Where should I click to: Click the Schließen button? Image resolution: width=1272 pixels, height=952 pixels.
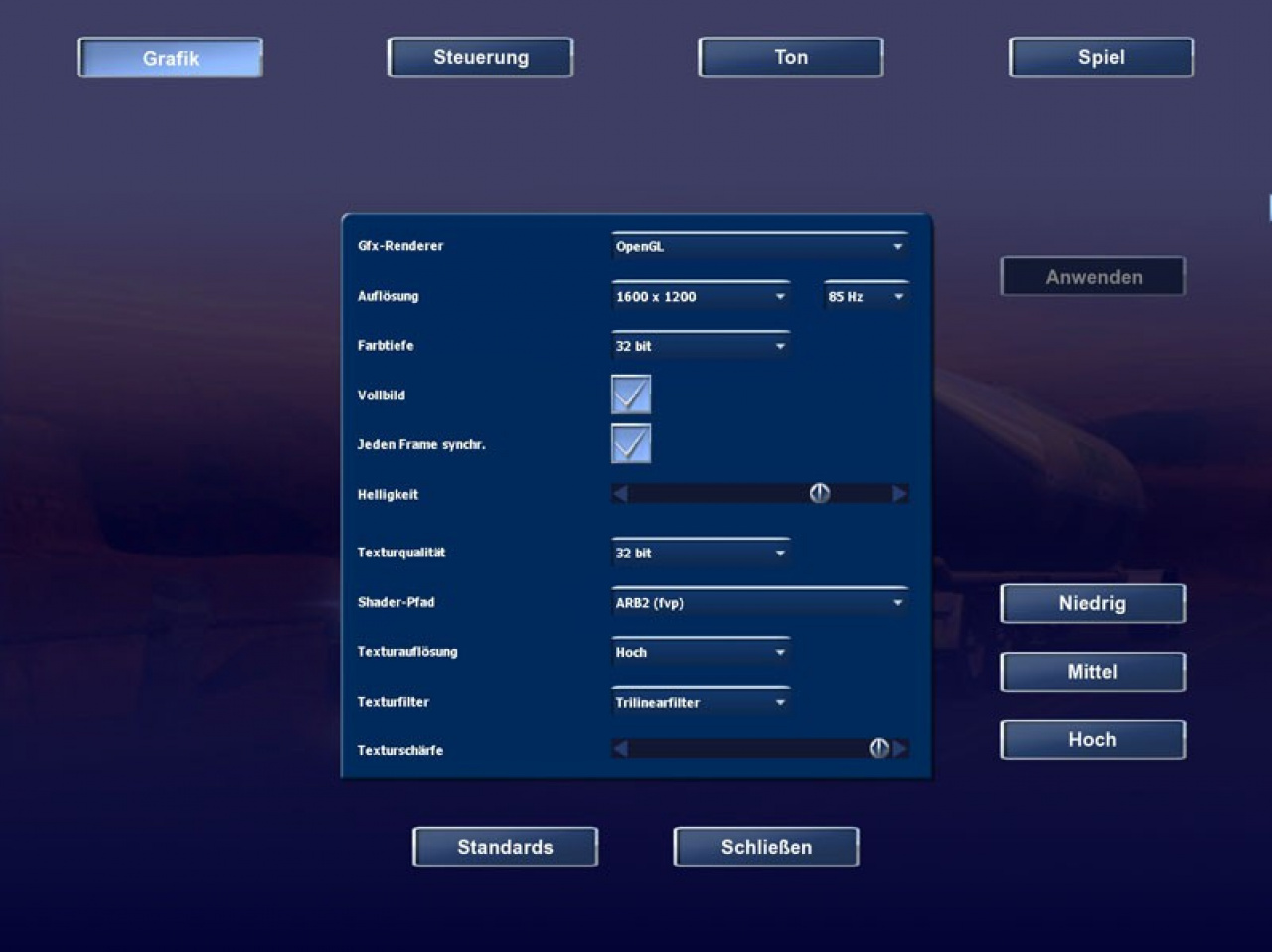point(766,847)
